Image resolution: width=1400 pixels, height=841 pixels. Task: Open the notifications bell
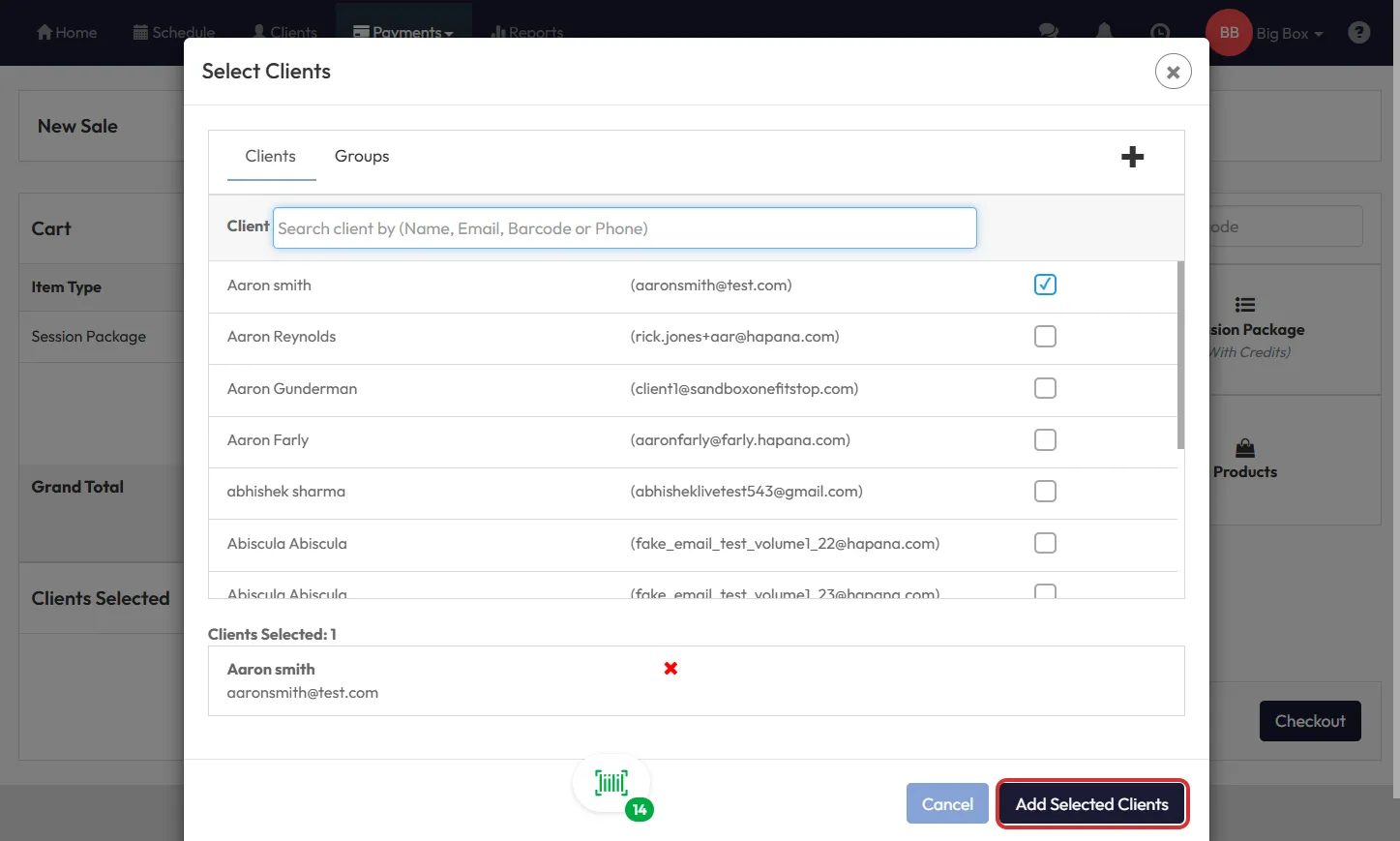pyautogui.click(x=1104, y=32)
